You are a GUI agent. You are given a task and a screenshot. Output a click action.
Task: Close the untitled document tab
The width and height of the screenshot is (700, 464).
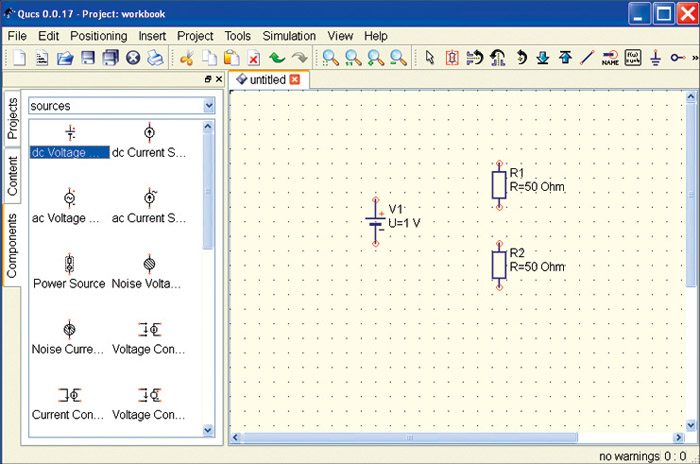pos(295,79)
